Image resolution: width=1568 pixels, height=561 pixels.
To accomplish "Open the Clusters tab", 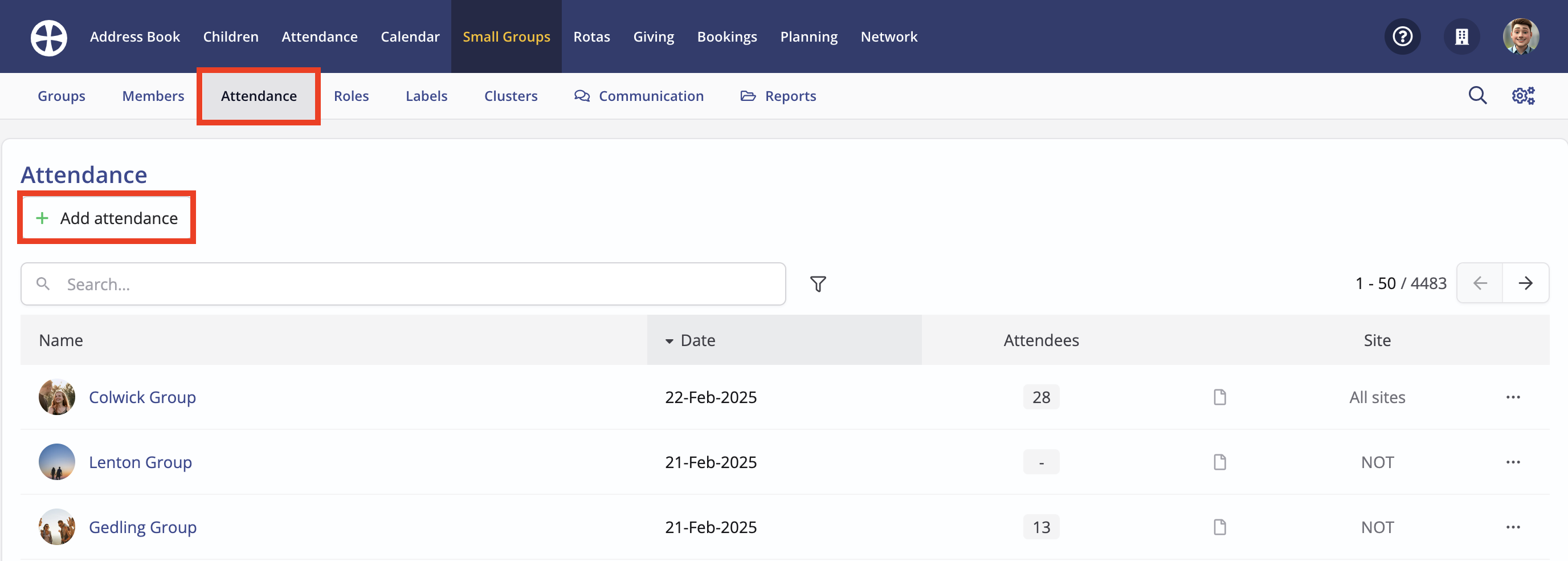I will click(x=510, y=96).
